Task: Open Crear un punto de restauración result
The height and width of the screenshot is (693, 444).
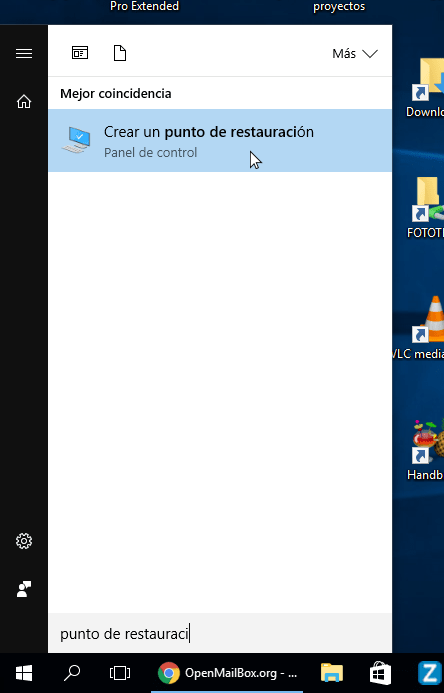Action: tap(220, 141)
